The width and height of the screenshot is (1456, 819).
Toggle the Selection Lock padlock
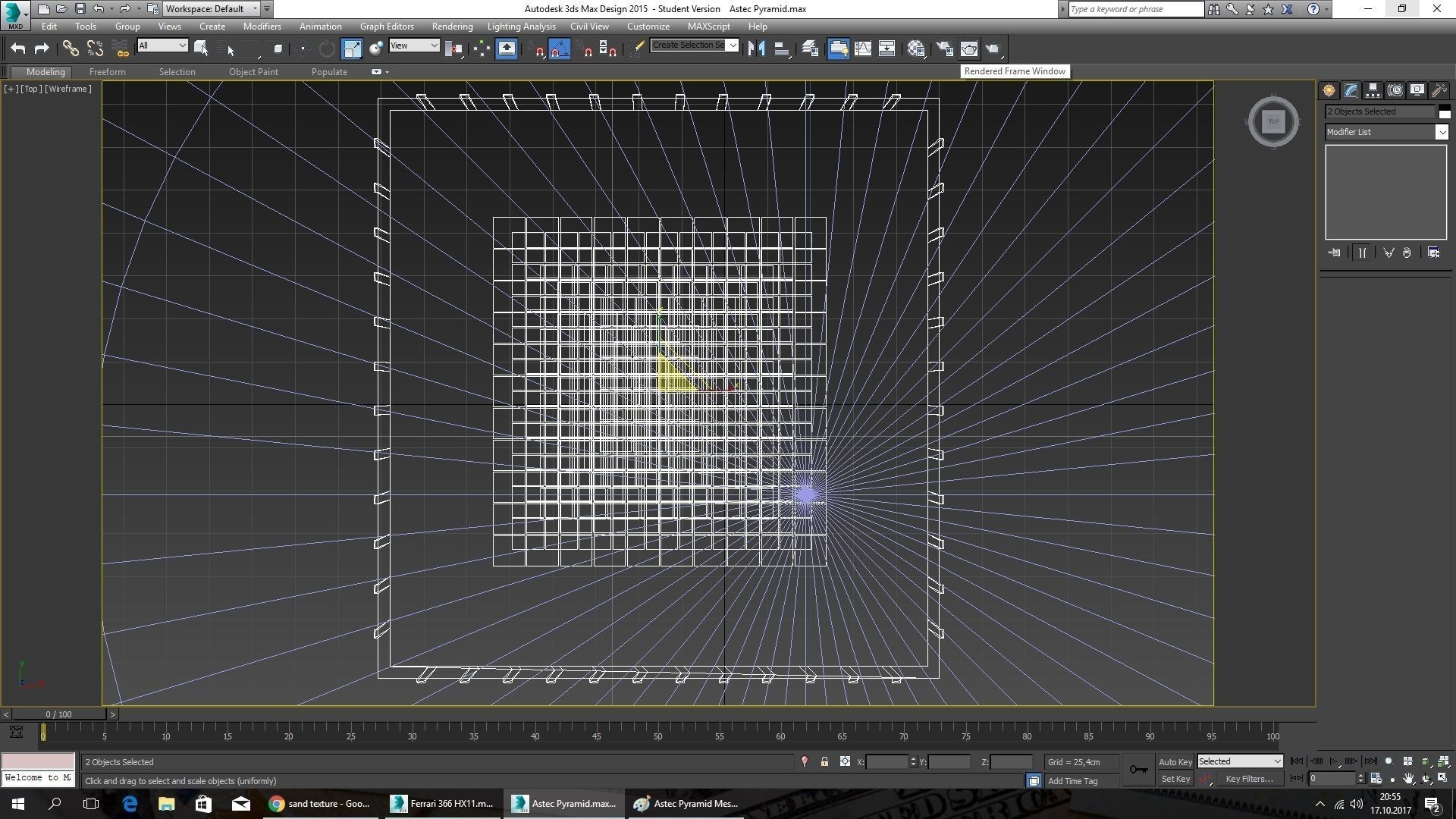(824, 761)
